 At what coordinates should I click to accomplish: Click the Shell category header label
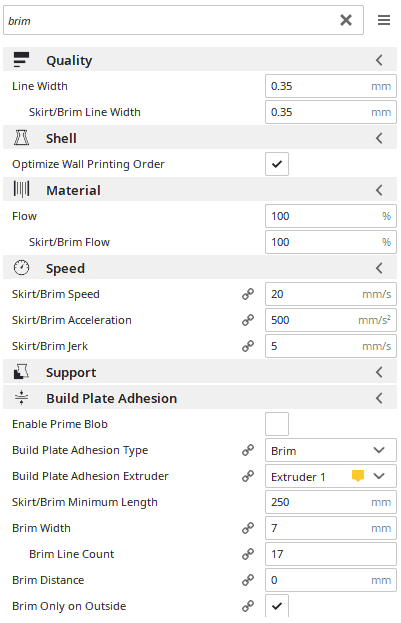(x=61, y=138)
